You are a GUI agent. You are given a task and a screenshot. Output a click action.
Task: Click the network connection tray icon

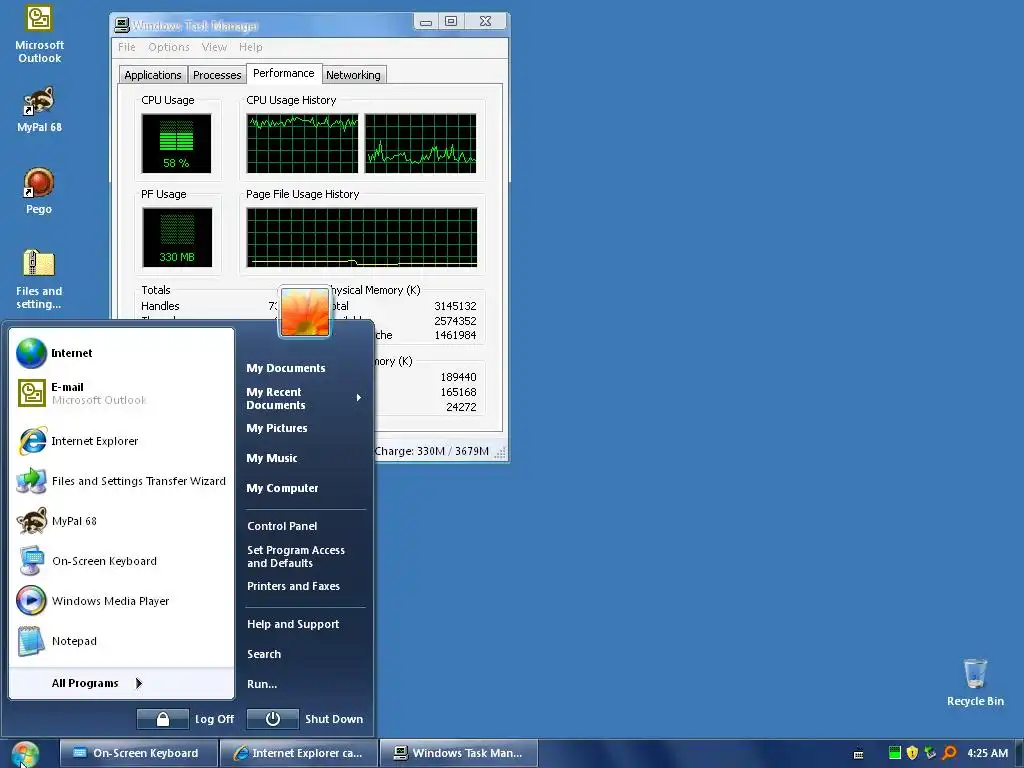(x=931, y=753)
